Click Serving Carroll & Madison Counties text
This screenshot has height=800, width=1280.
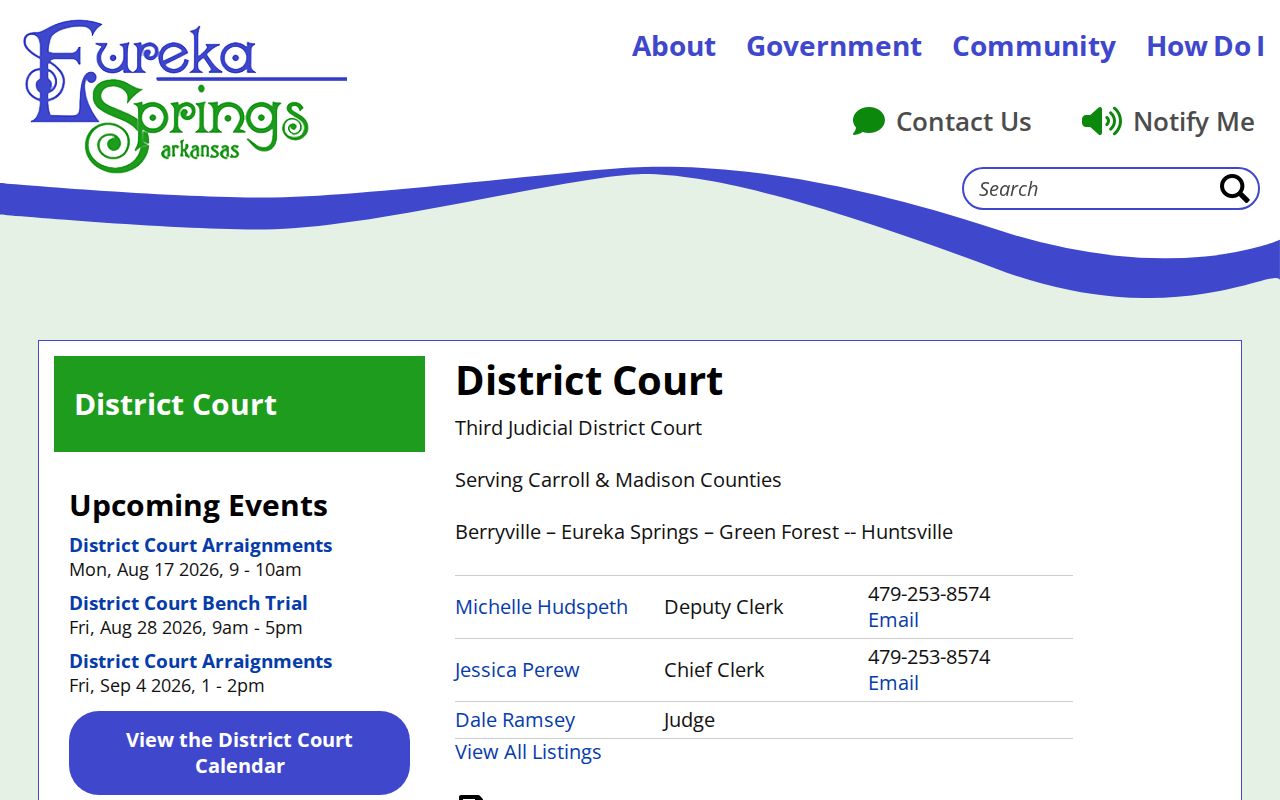[x=618, y=480]
